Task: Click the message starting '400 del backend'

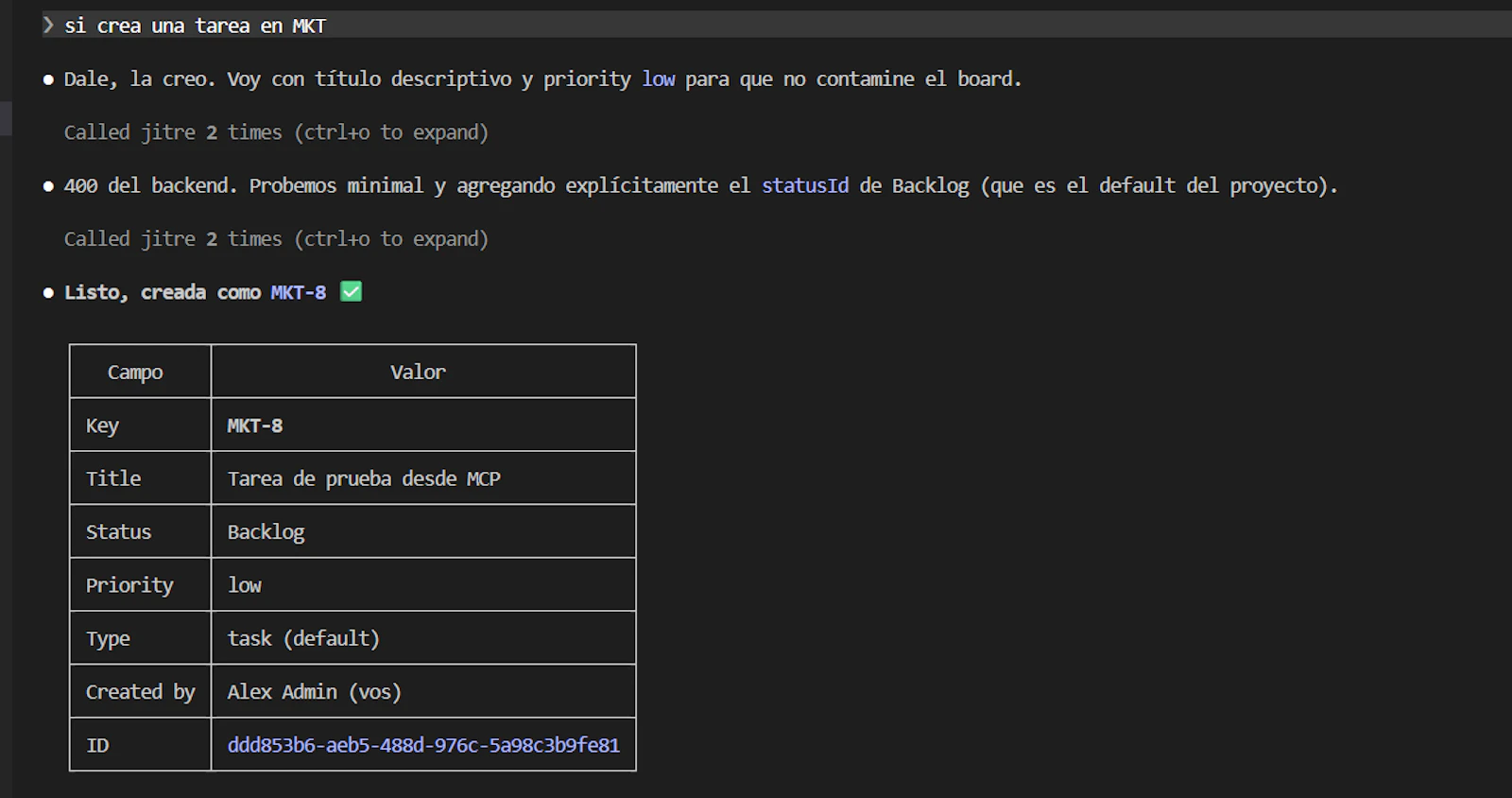Action: (x=701, y=185)
